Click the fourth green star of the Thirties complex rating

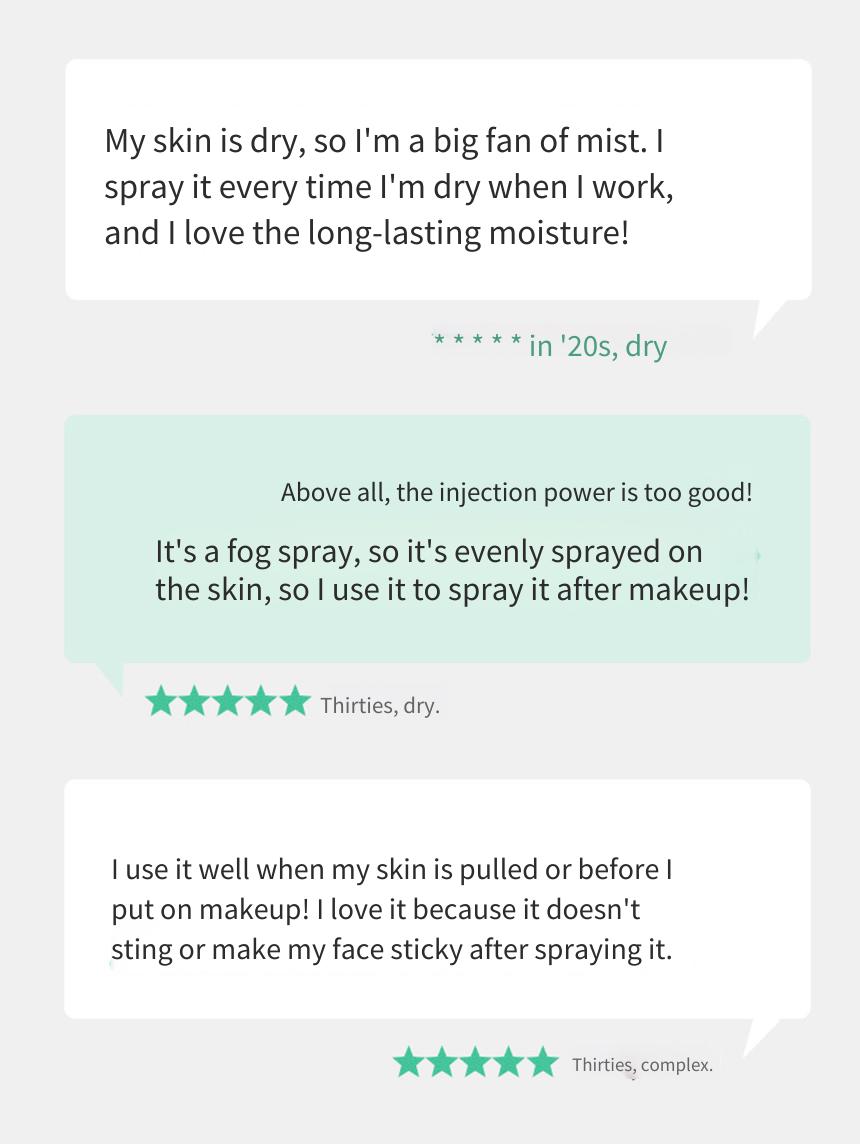tap(510, 1062)
